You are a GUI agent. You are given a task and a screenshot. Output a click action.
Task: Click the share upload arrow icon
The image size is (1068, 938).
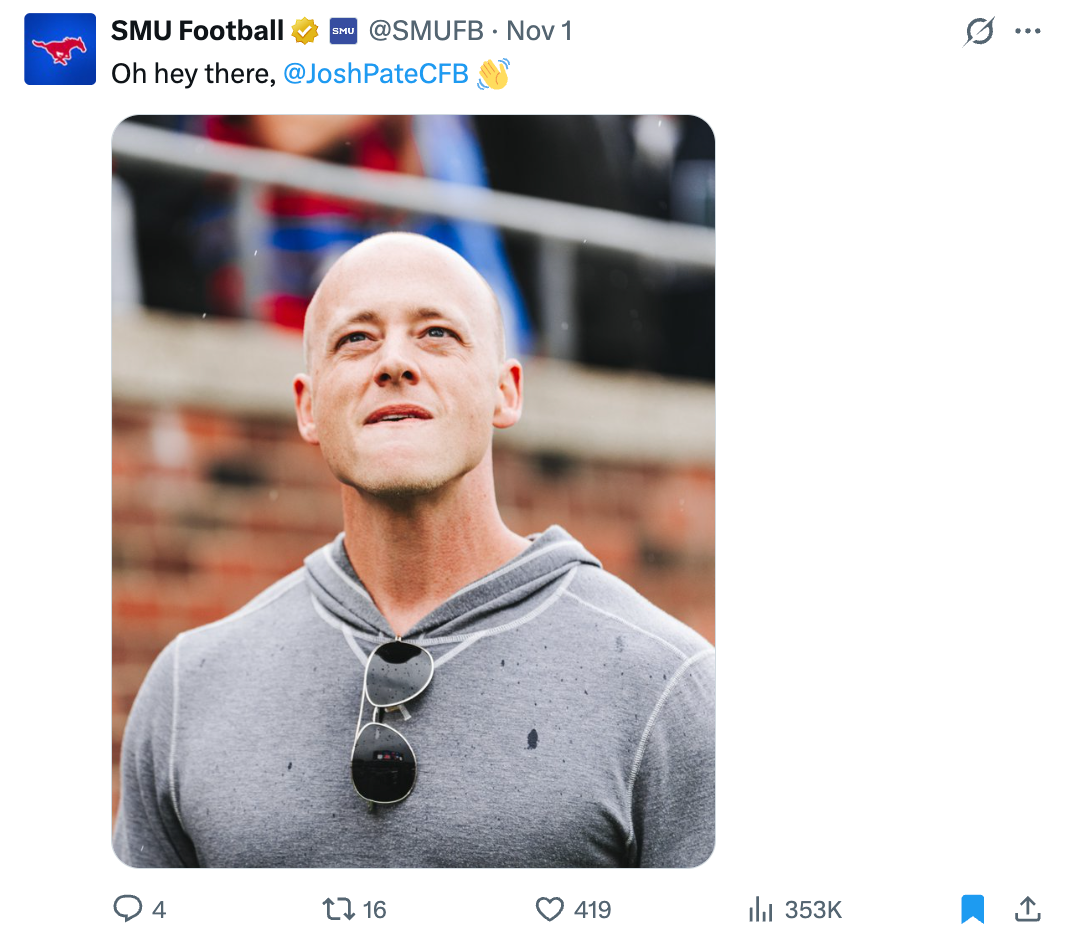pyautogui.click(x=1027, y=908)
